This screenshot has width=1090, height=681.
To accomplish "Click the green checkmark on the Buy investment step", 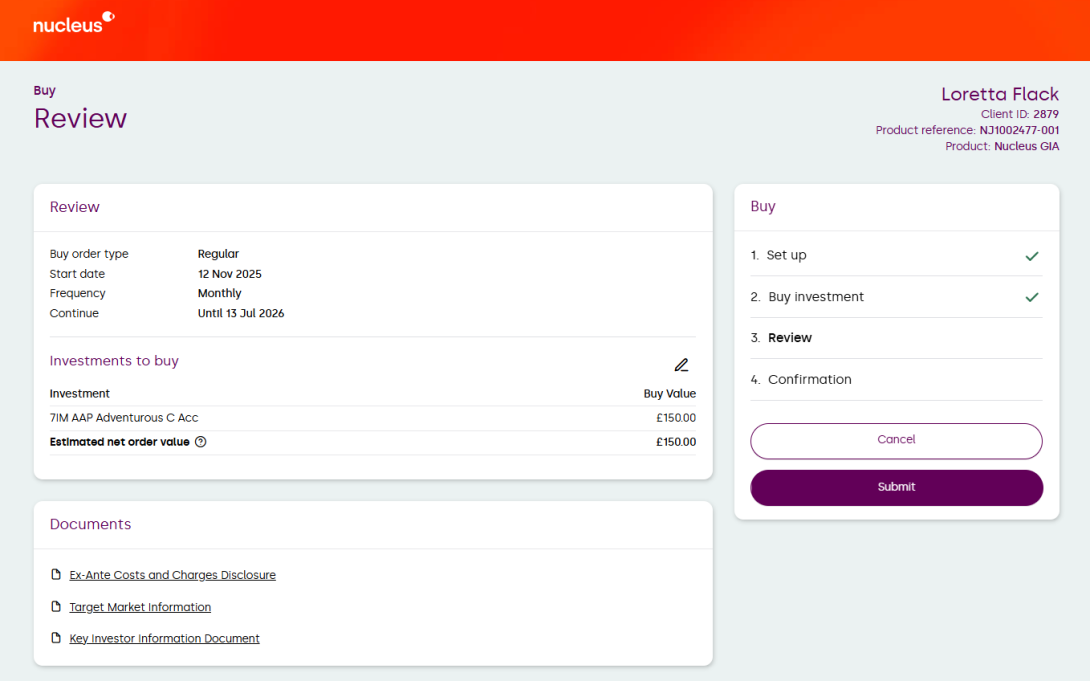I will click(1032, 297).
